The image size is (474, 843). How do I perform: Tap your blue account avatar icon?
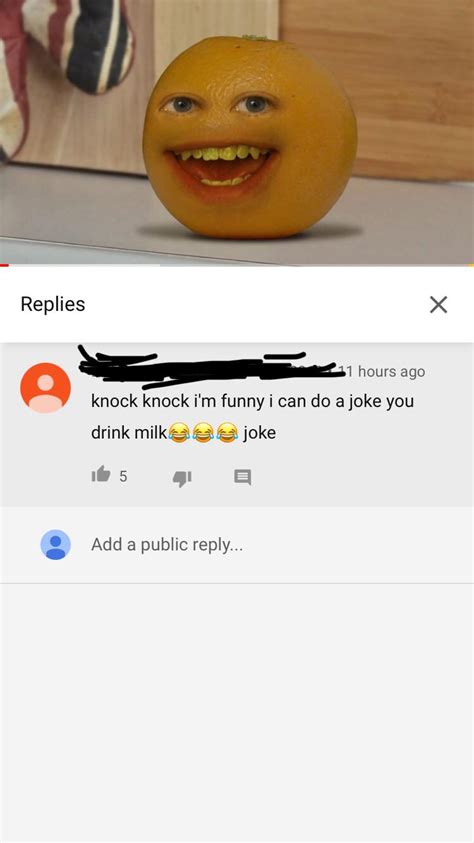tap(55, 545)
